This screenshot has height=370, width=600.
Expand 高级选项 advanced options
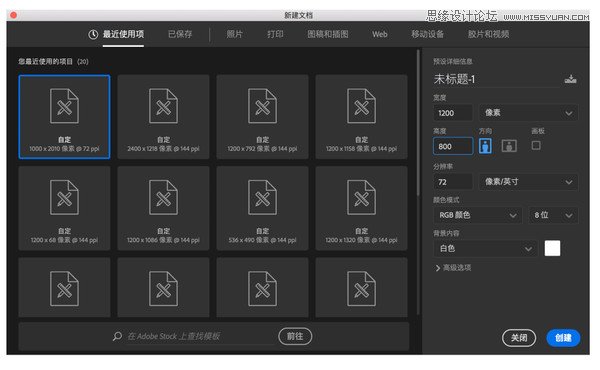(453, 268)
